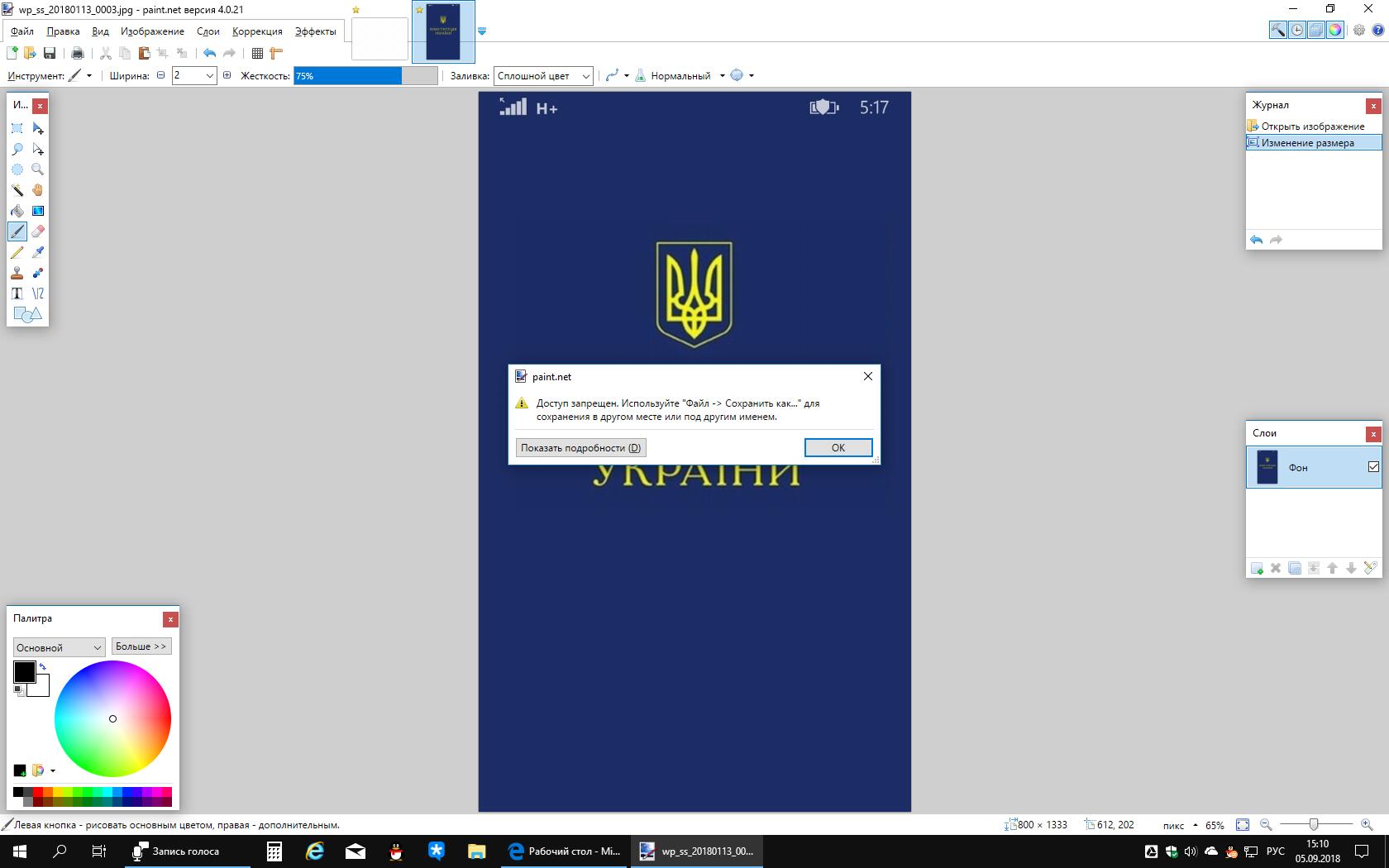Click the Жесткость hardness slider bar
This screenshot has width=1389, height=868.
tap(365, 75)
